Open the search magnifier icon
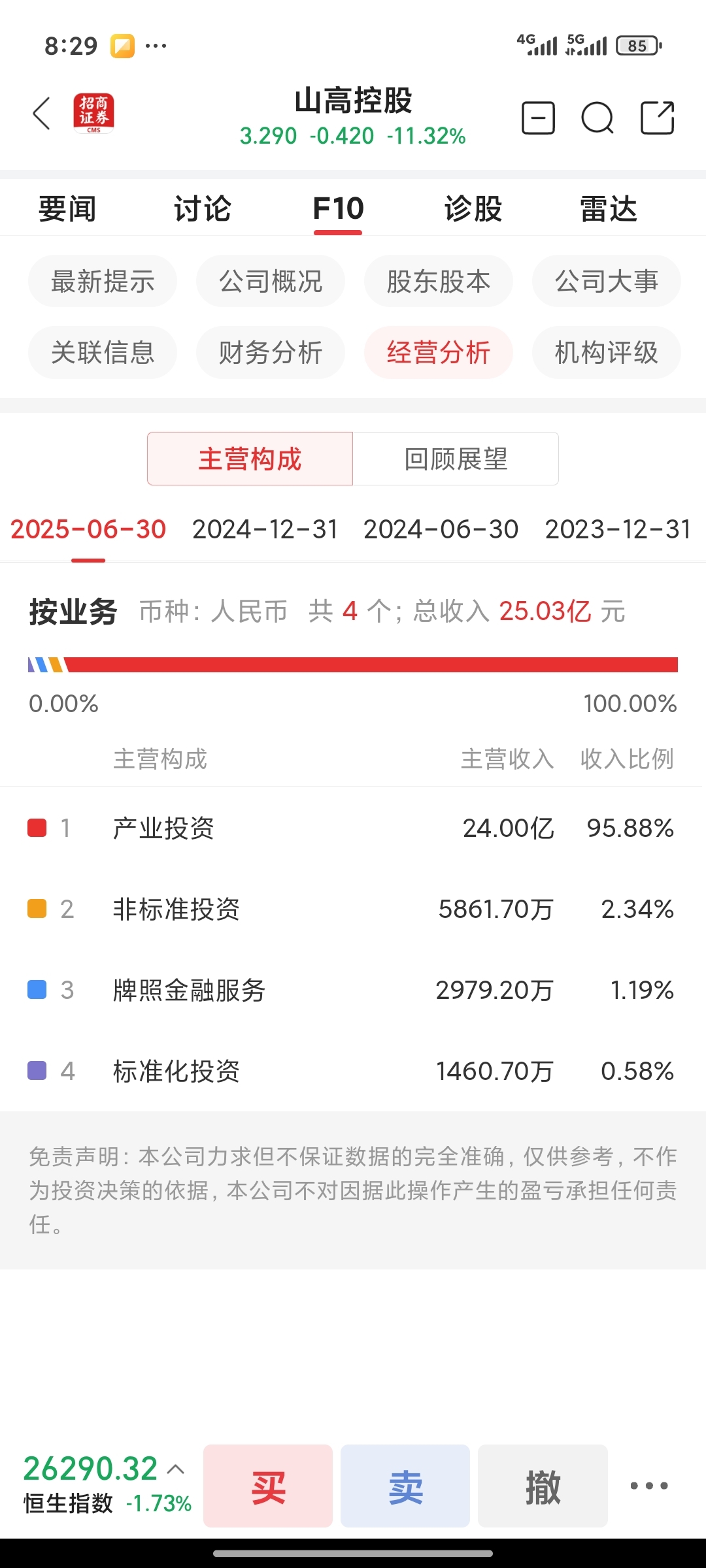Screen dimensions: 706x1568 click(x=597, y=118)
